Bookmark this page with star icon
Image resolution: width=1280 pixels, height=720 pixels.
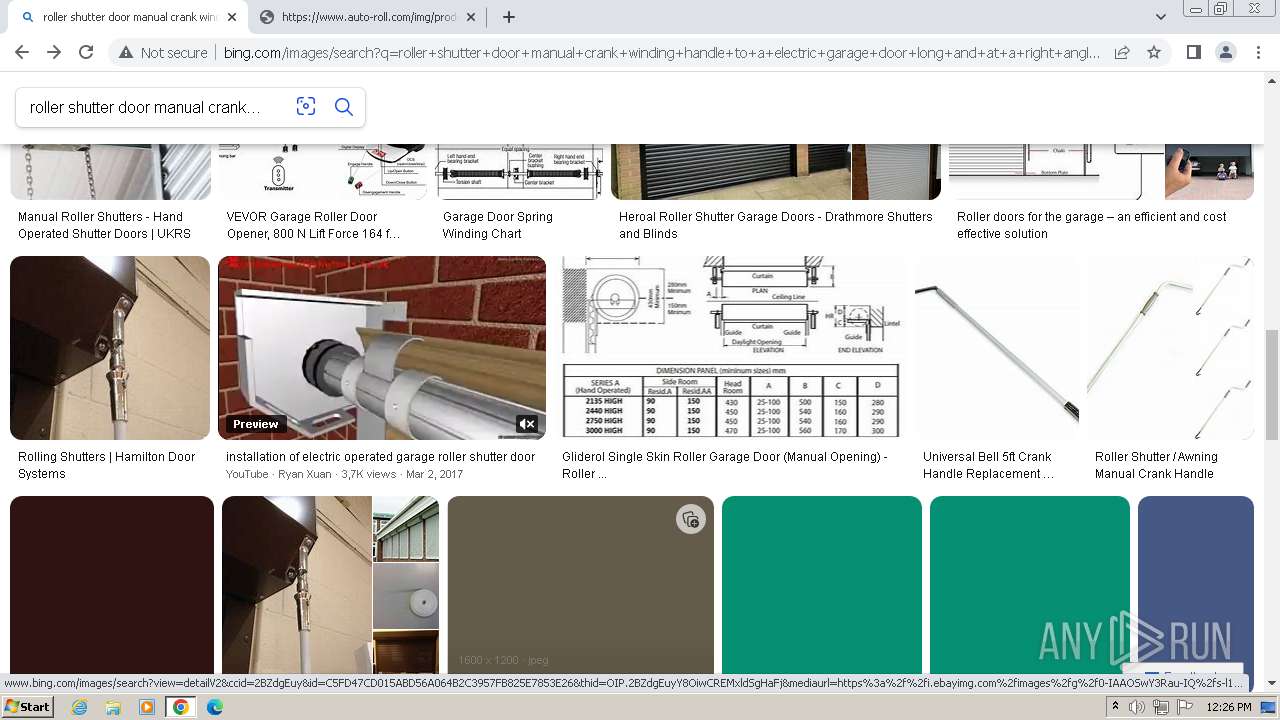point(1154,53)
